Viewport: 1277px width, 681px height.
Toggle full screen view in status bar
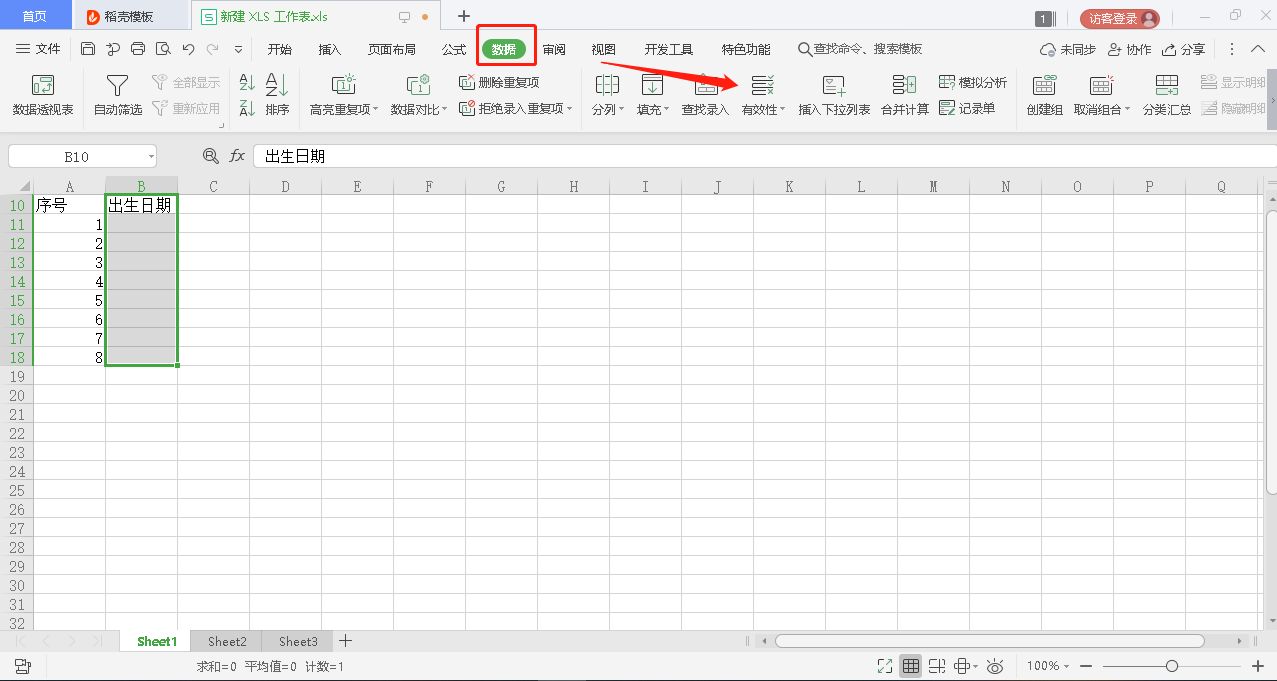(884, 666)
